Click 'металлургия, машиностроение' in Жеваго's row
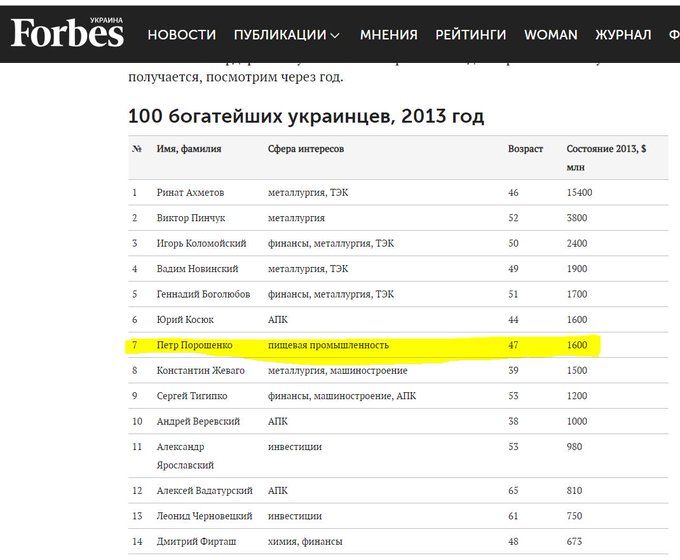 click(337, 370)
